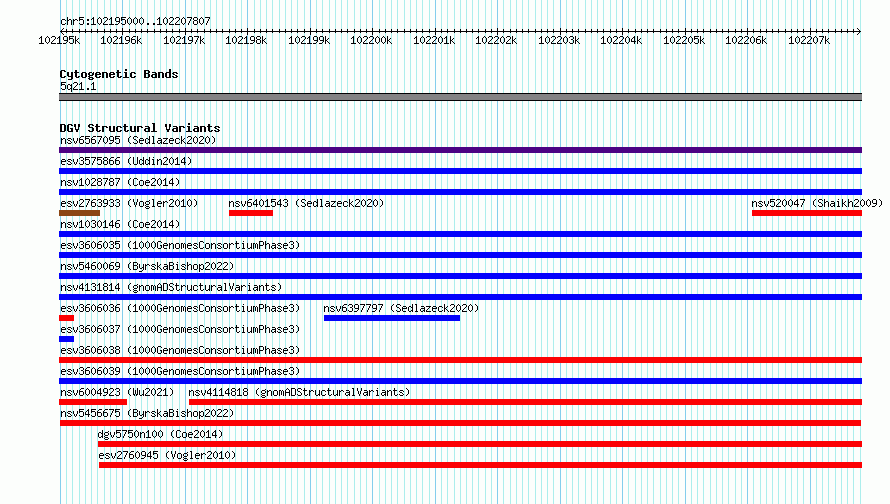Open nsv520047 (Shaikh2009) label
Screen dimensions: 890x504
pos(817,203)
